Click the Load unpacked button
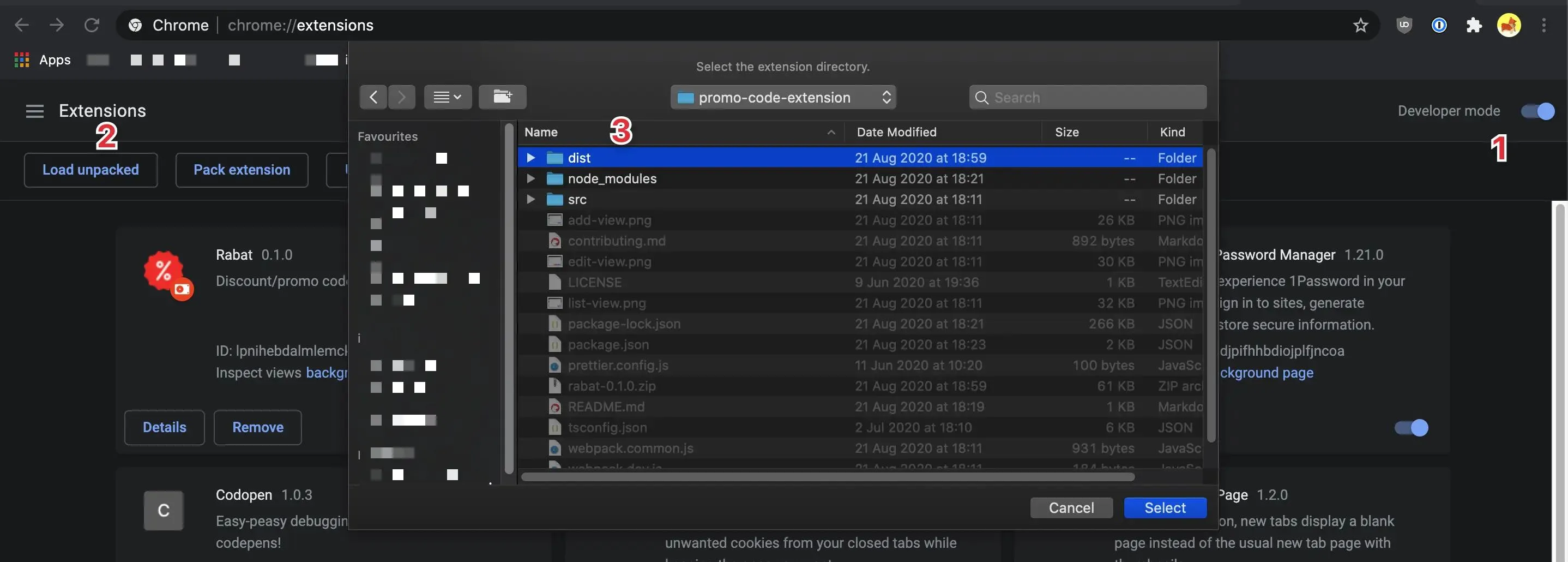The width and height of the screenshot is (1568, 562). click(x=90, y=169)
